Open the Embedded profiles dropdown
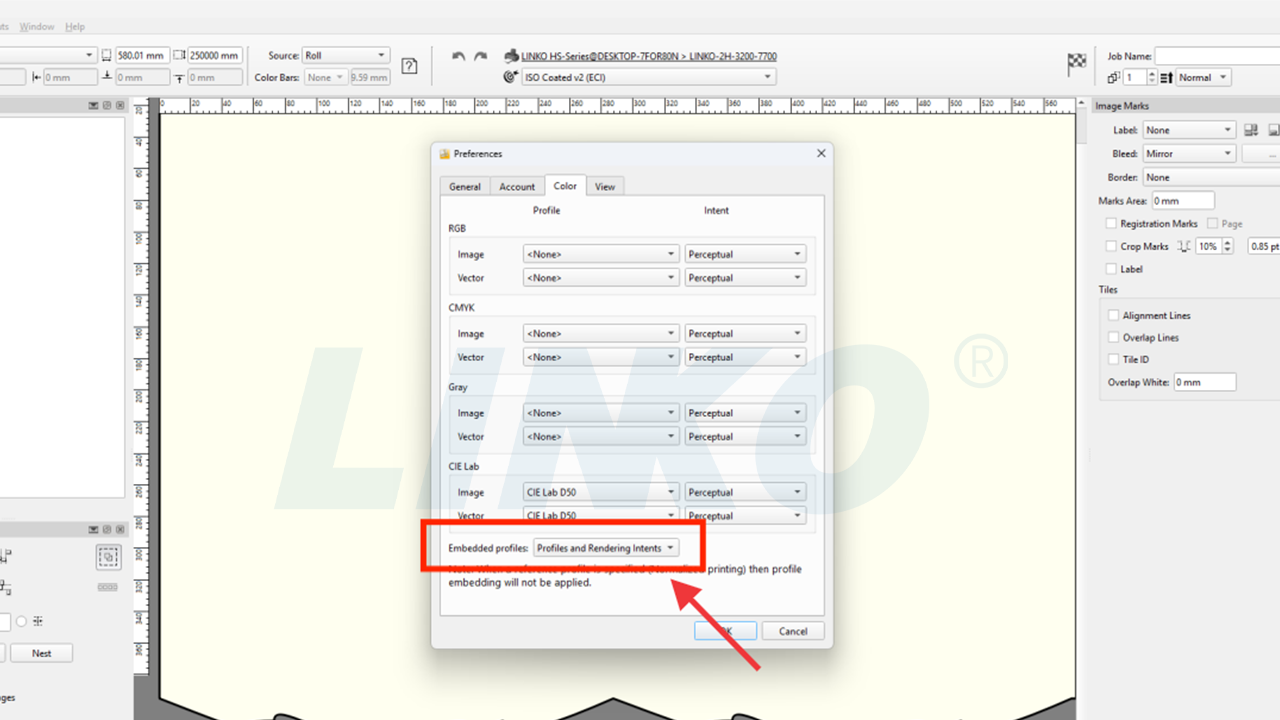The image size is (1280, 720). (x=606, y=548)
